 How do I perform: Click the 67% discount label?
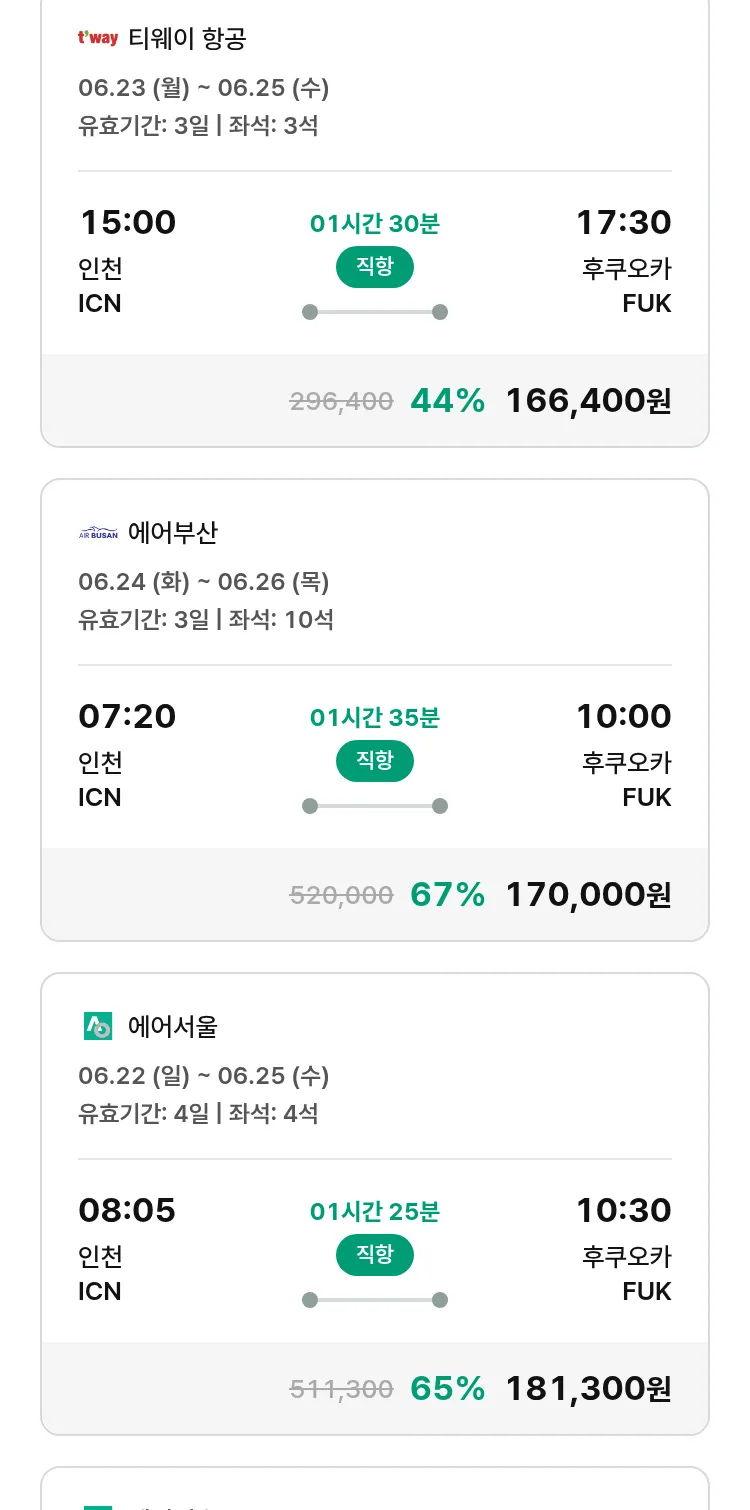[x=447, y=895]
